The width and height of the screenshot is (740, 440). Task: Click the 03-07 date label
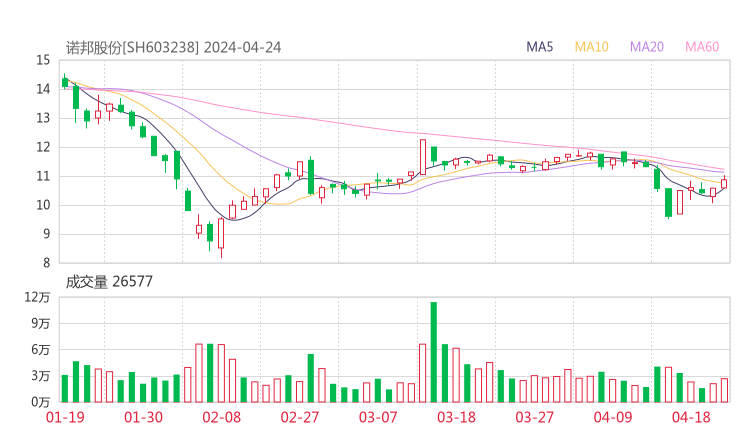click(378, 417)
